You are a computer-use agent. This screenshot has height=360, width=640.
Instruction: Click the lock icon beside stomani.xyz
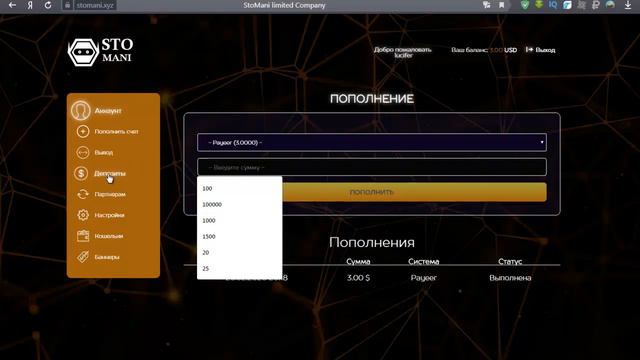point(68,5)
